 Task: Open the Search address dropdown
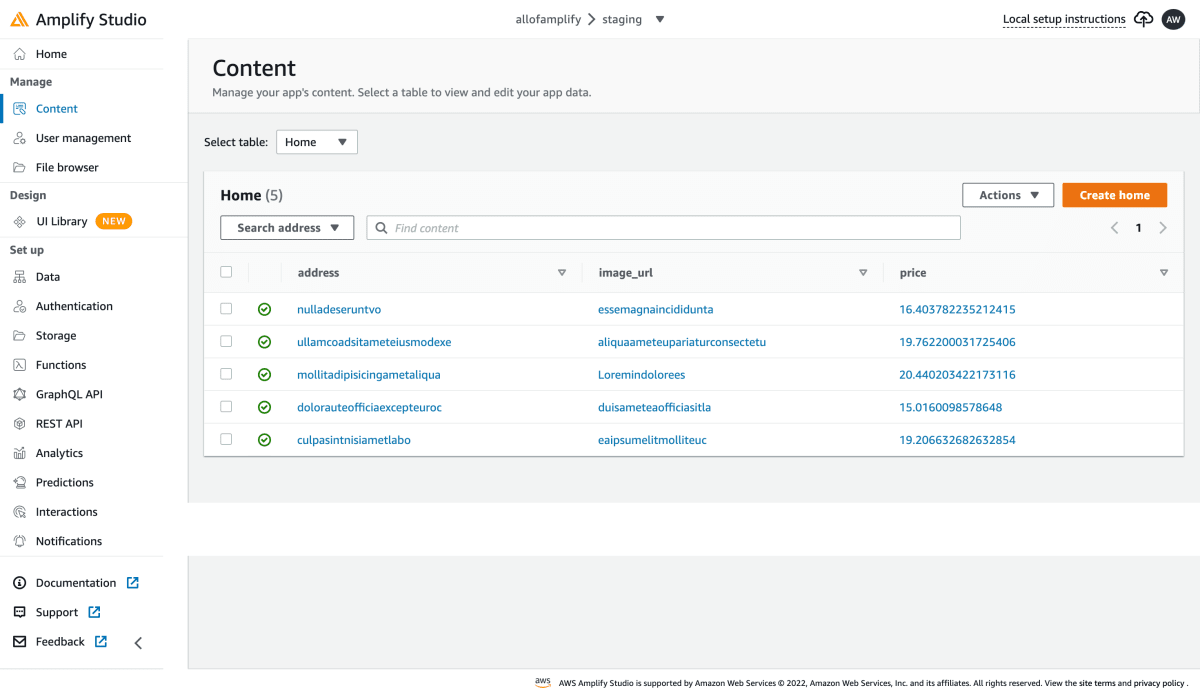[287, 228]
